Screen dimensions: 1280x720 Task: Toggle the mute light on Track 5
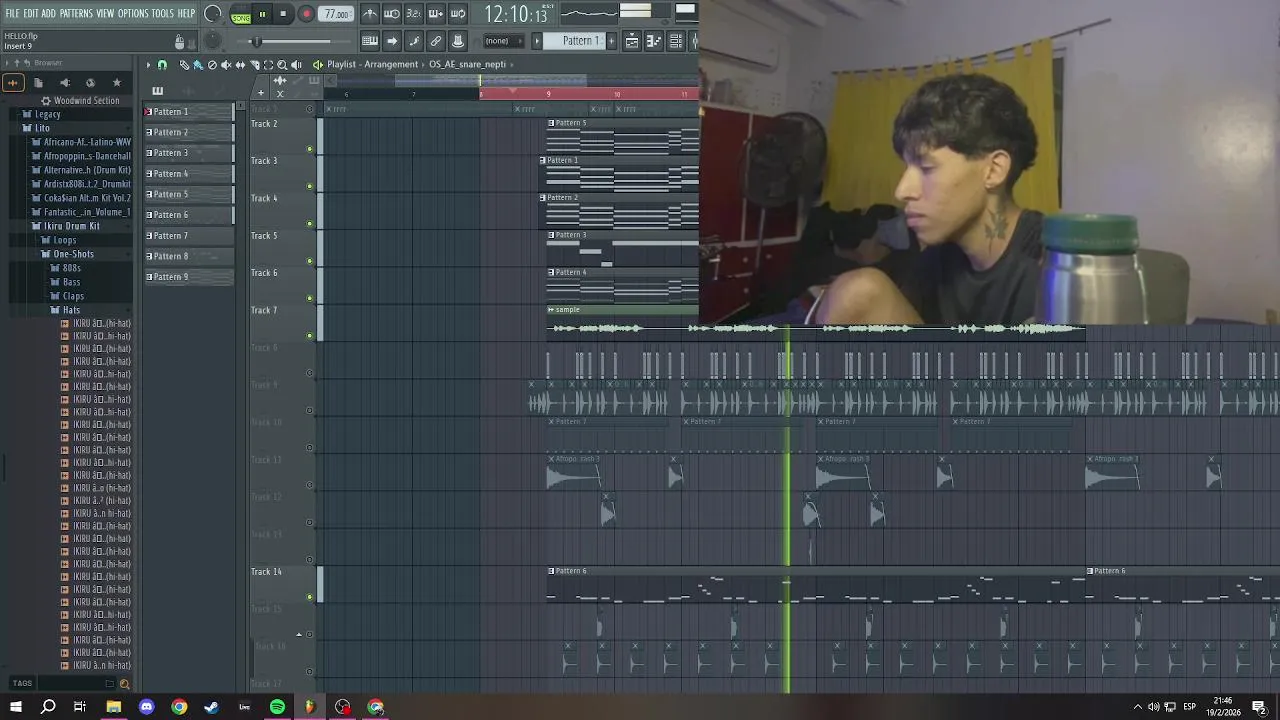click(310, 261)
